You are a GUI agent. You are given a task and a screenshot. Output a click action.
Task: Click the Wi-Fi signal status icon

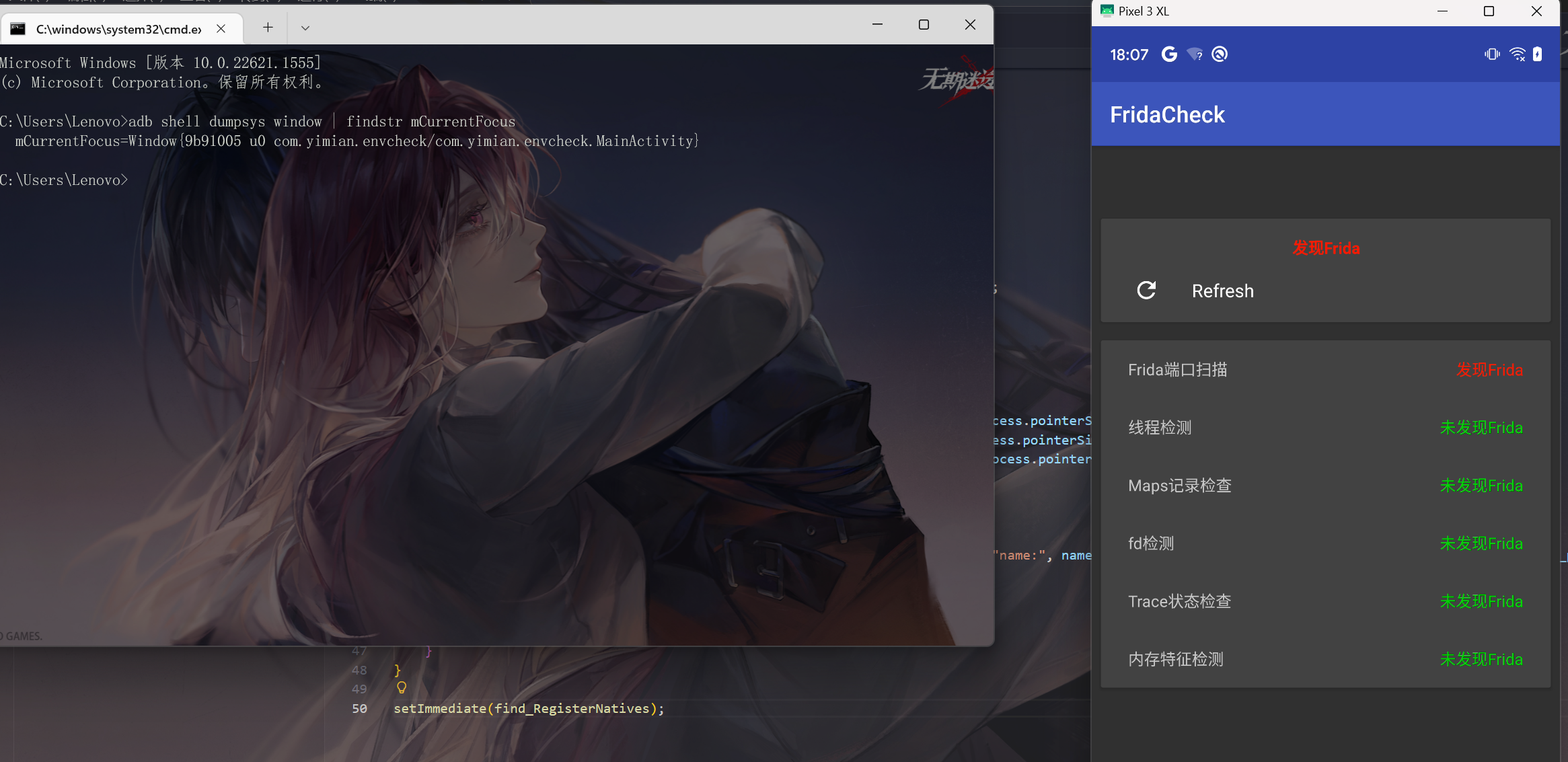click(x=1518, y=54)
